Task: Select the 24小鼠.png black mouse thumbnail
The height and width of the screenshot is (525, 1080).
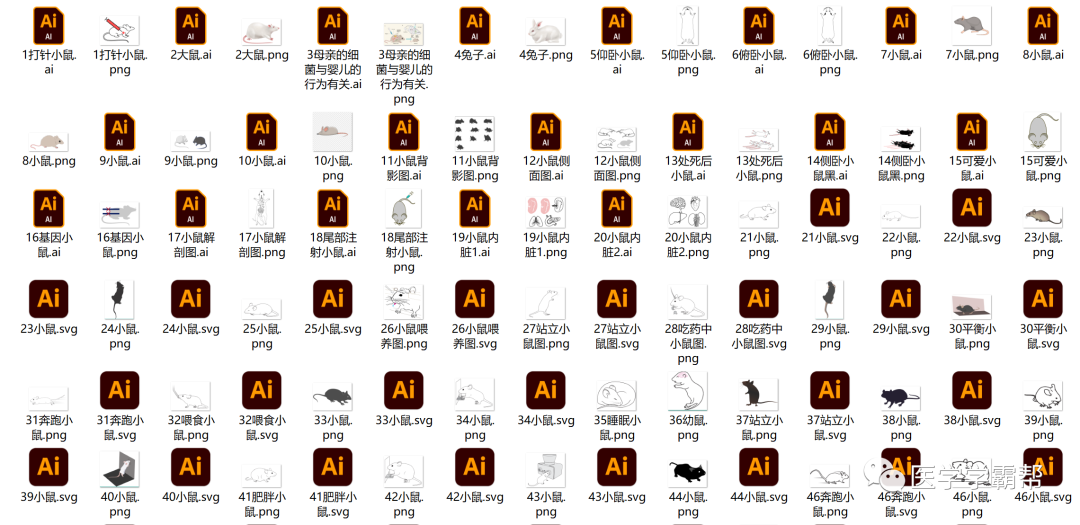Action: (x=120, y=299)
